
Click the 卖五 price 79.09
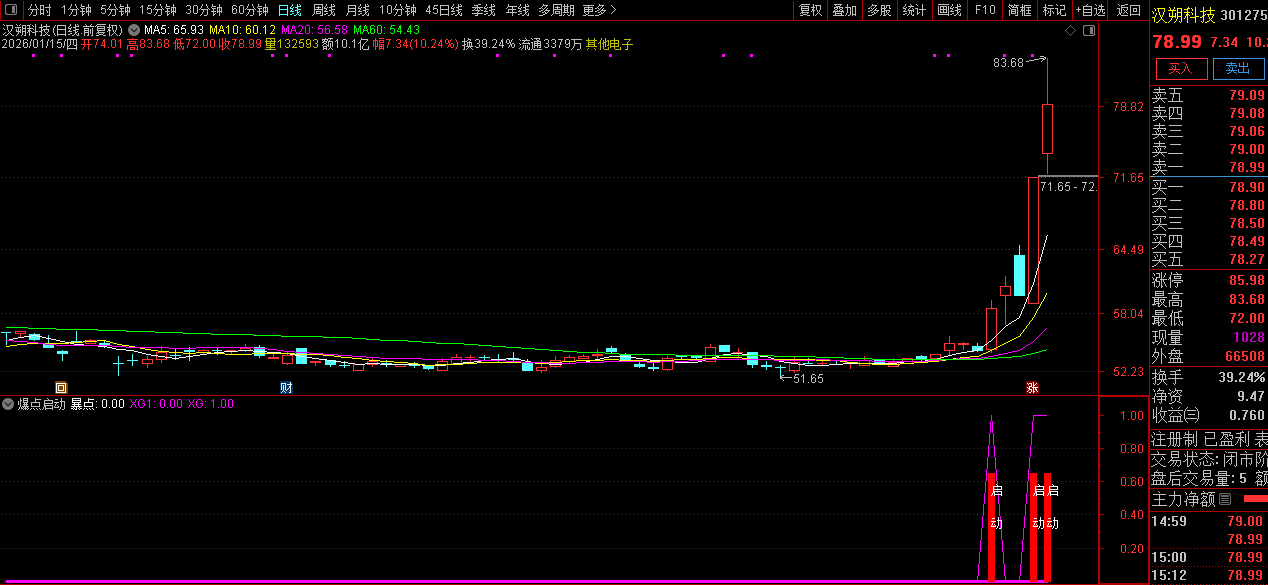[x=1246, y=95]
